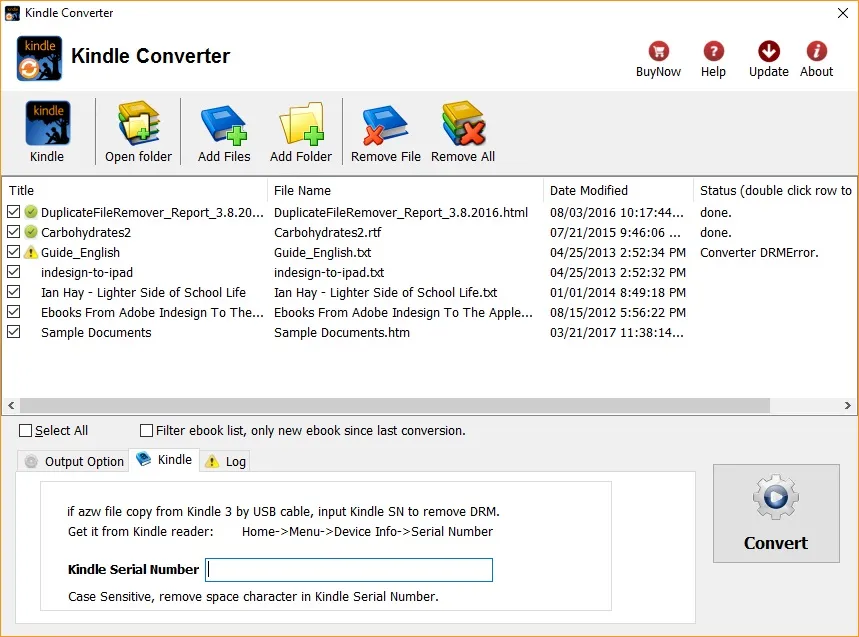Switch to the Output Option tab
859x637 pixels.
click(73, 462)
